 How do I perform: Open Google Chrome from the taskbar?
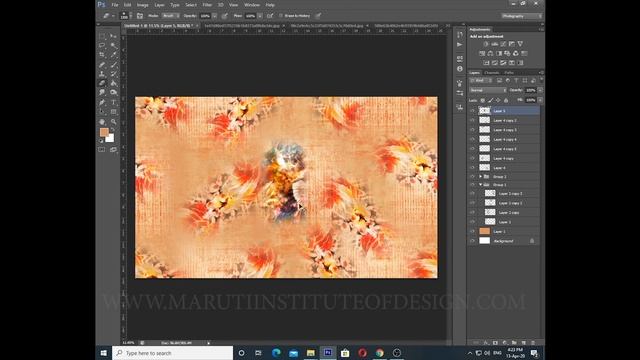pyautogui.click(x=380, y=353)
